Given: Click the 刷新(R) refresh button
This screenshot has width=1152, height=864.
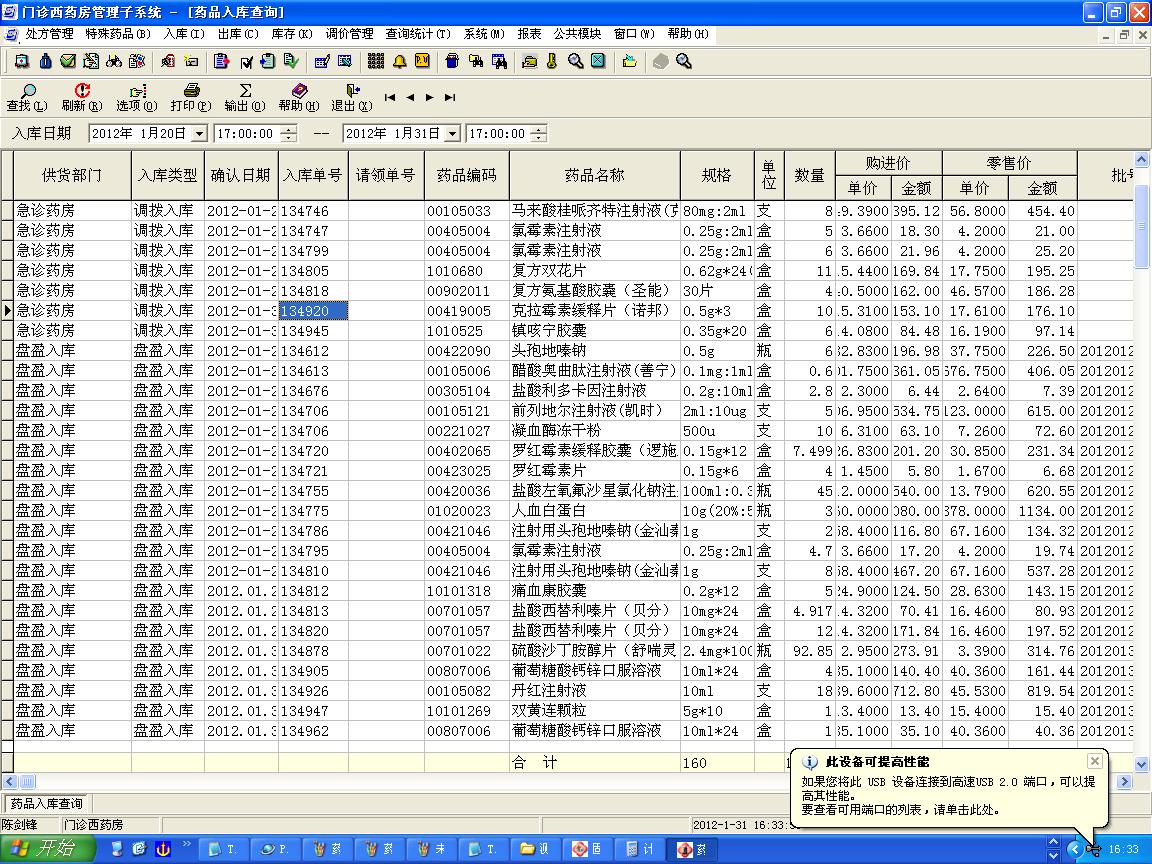Looking at the screenshot, I should tap(82, 98).
